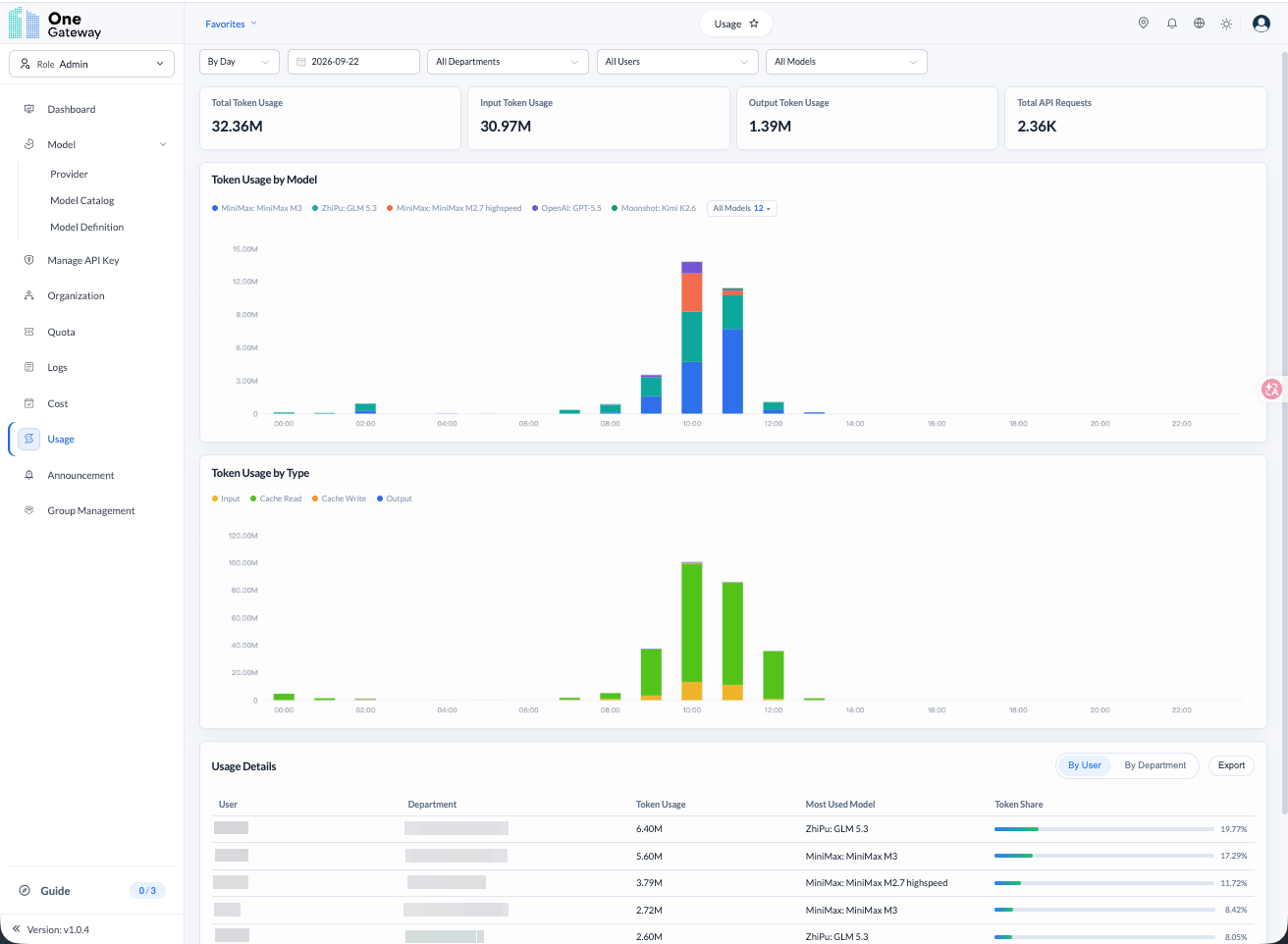This screenshot has height=944, width=1288.
Task: Open the Model Definition submenu item
Action: (x=87, y=227)
